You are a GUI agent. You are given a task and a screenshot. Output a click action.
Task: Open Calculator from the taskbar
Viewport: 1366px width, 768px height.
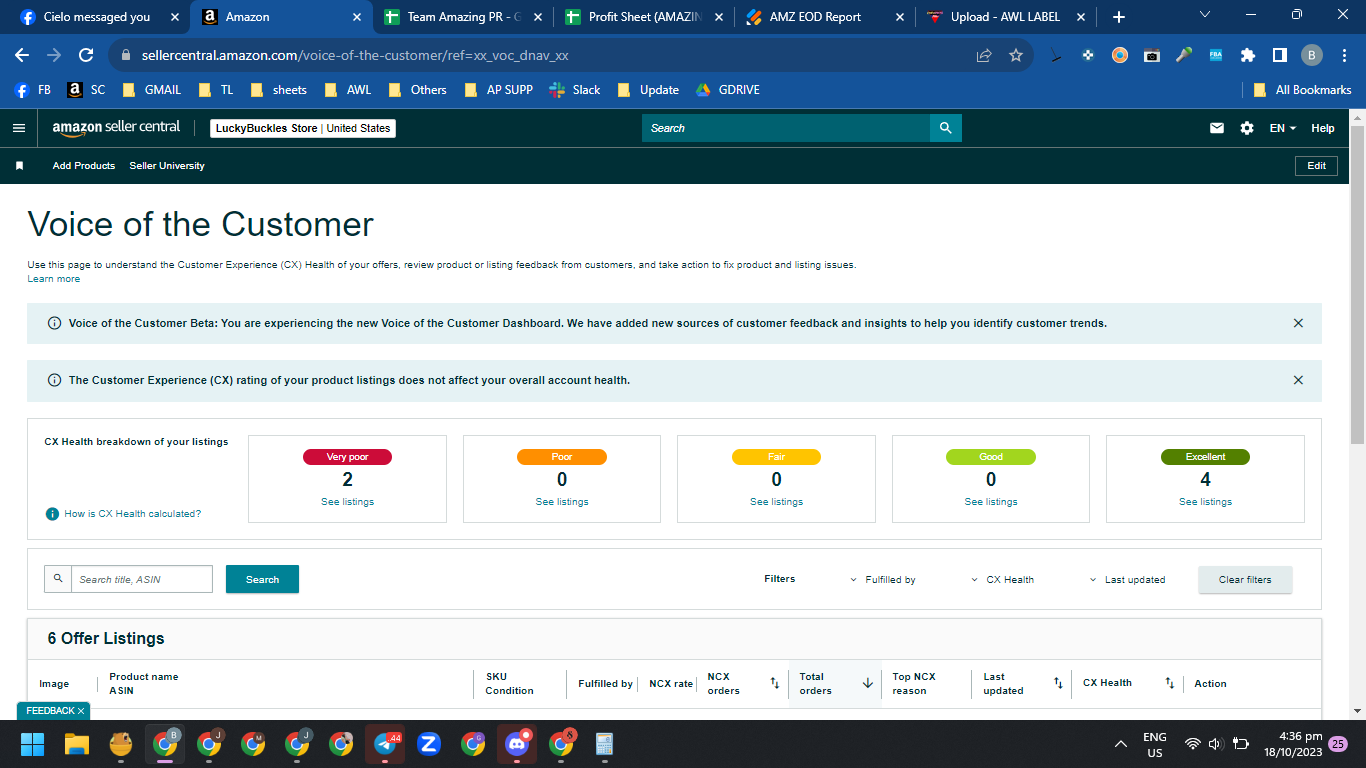604,744
